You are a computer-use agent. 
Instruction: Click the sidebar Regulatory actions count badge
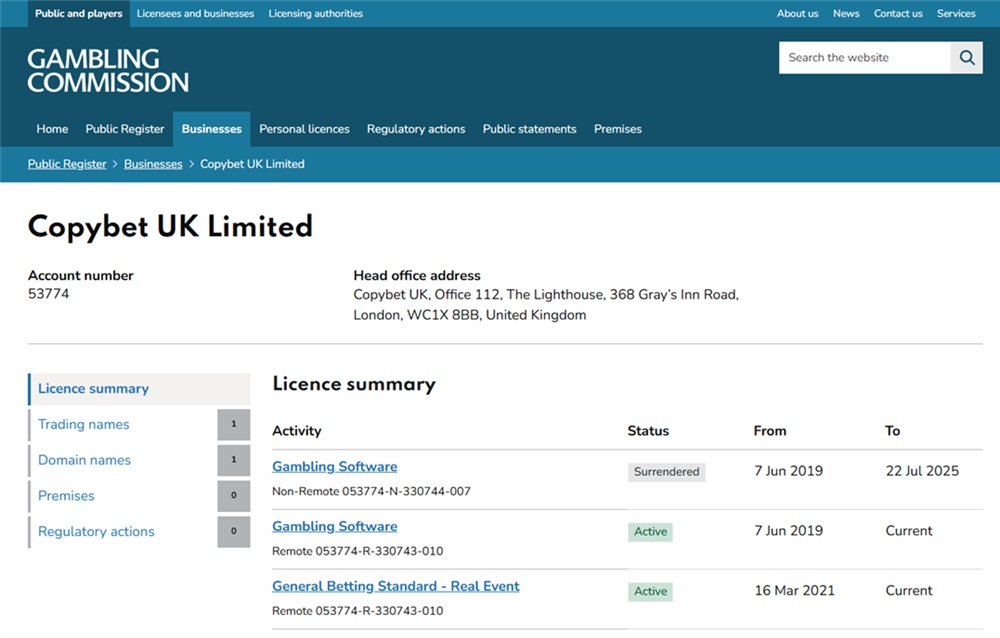(x=233, y=531)
